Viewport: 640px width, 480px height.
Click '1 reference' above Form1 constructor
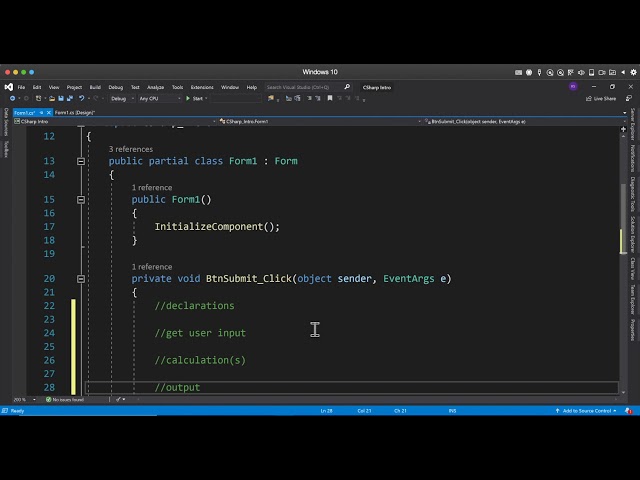152,187
